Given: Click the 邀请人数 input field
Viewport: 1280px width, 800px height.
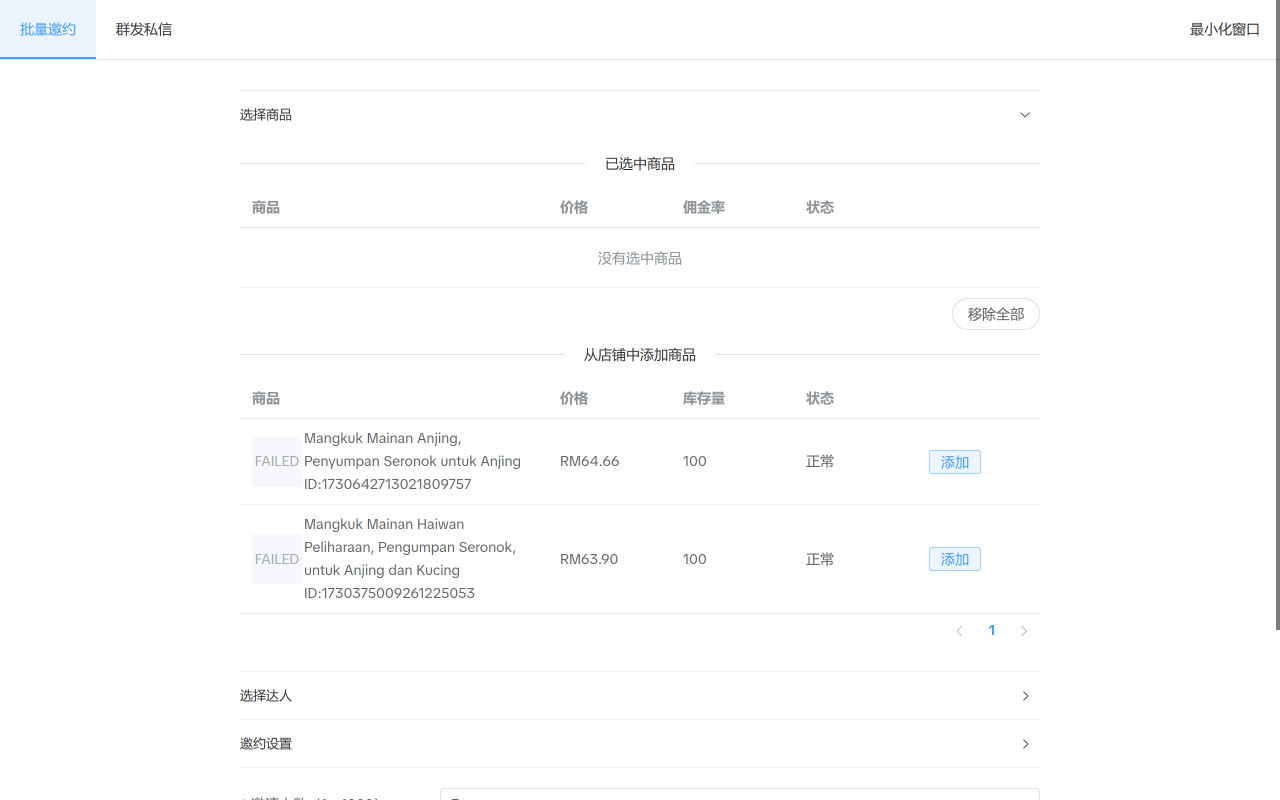Looking at the screenshot, I should pyautogui.click(x=740, y=795).
